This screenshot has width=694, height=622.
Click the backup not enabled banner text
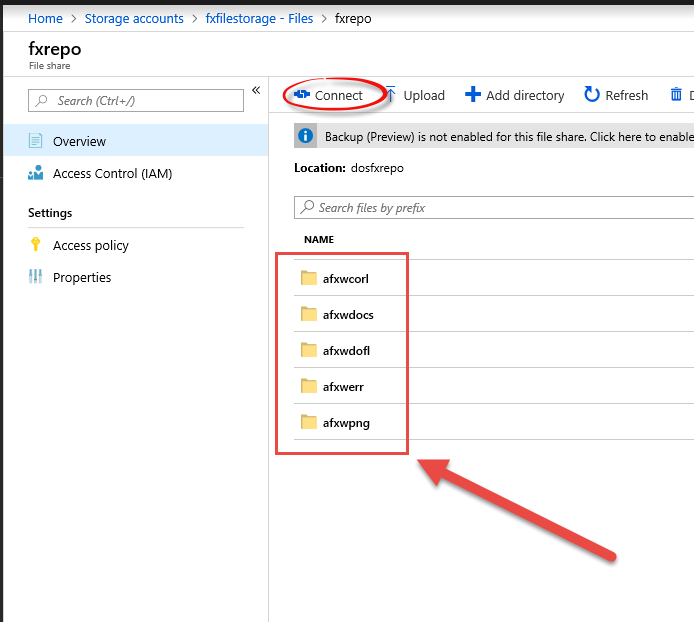509,137
